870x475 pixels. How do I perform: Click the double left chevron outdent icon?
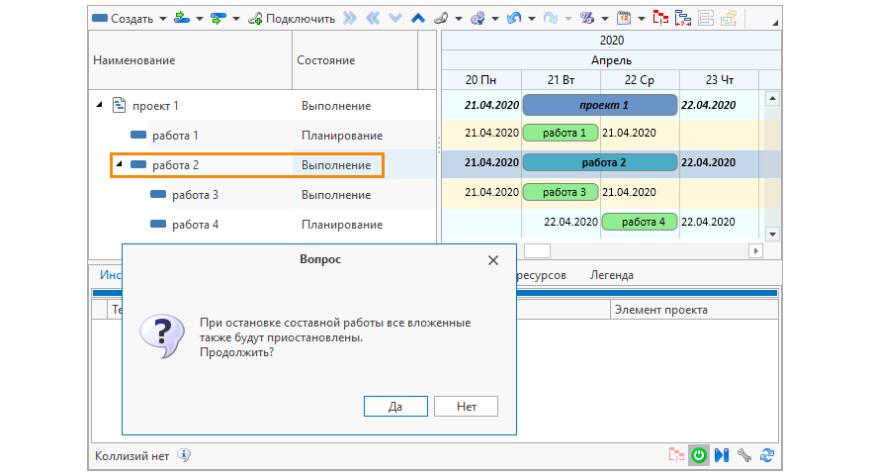pos(373,18)
